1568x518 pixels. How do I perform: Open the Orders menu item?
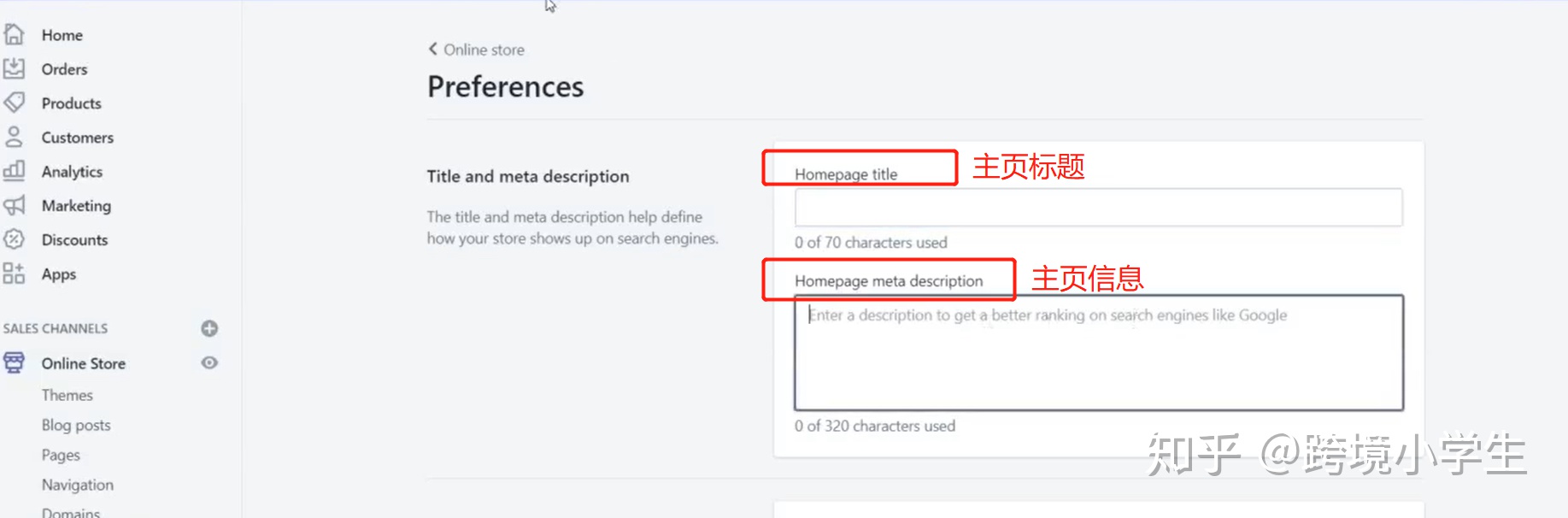pyautogui.click(x=64, y=69)
